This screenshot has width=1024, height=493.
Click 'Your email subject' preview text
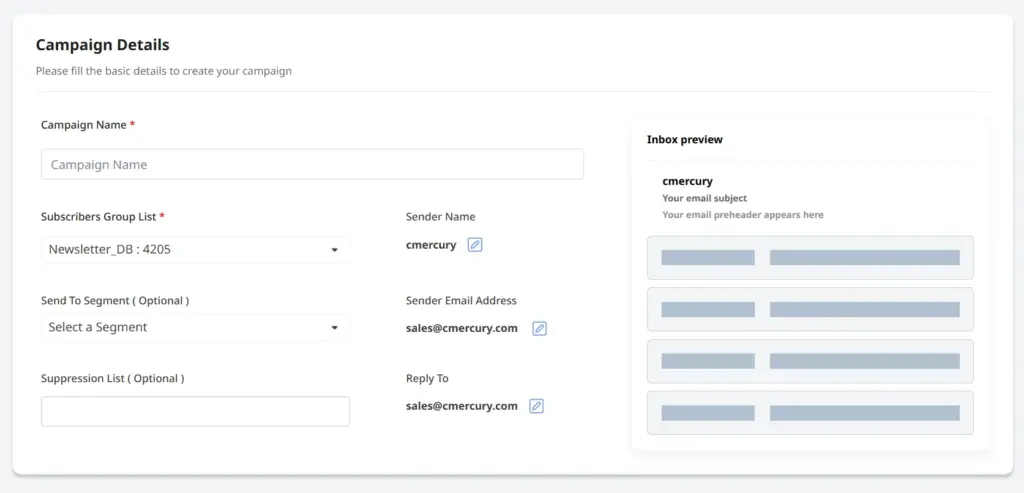pyautogui.click(x=705, y=198)
